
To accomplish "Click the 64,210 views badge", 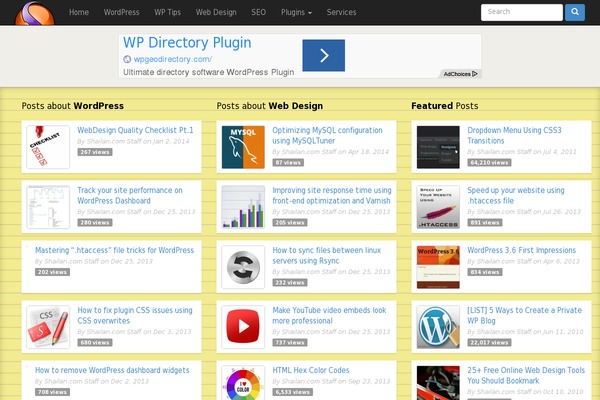I will [x=489, y=163].
